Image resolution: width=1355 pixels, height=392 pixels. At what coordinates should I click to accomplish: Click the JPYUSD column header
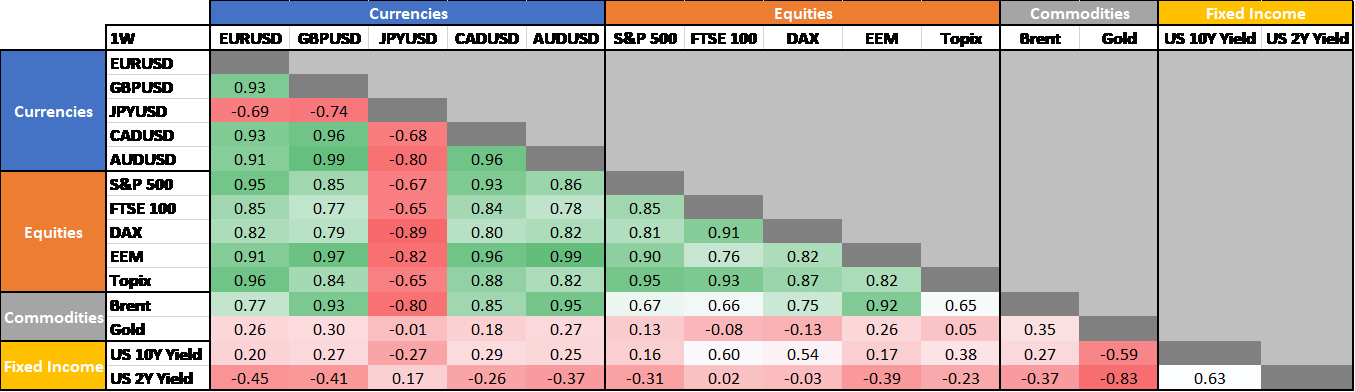pos(407,39)
